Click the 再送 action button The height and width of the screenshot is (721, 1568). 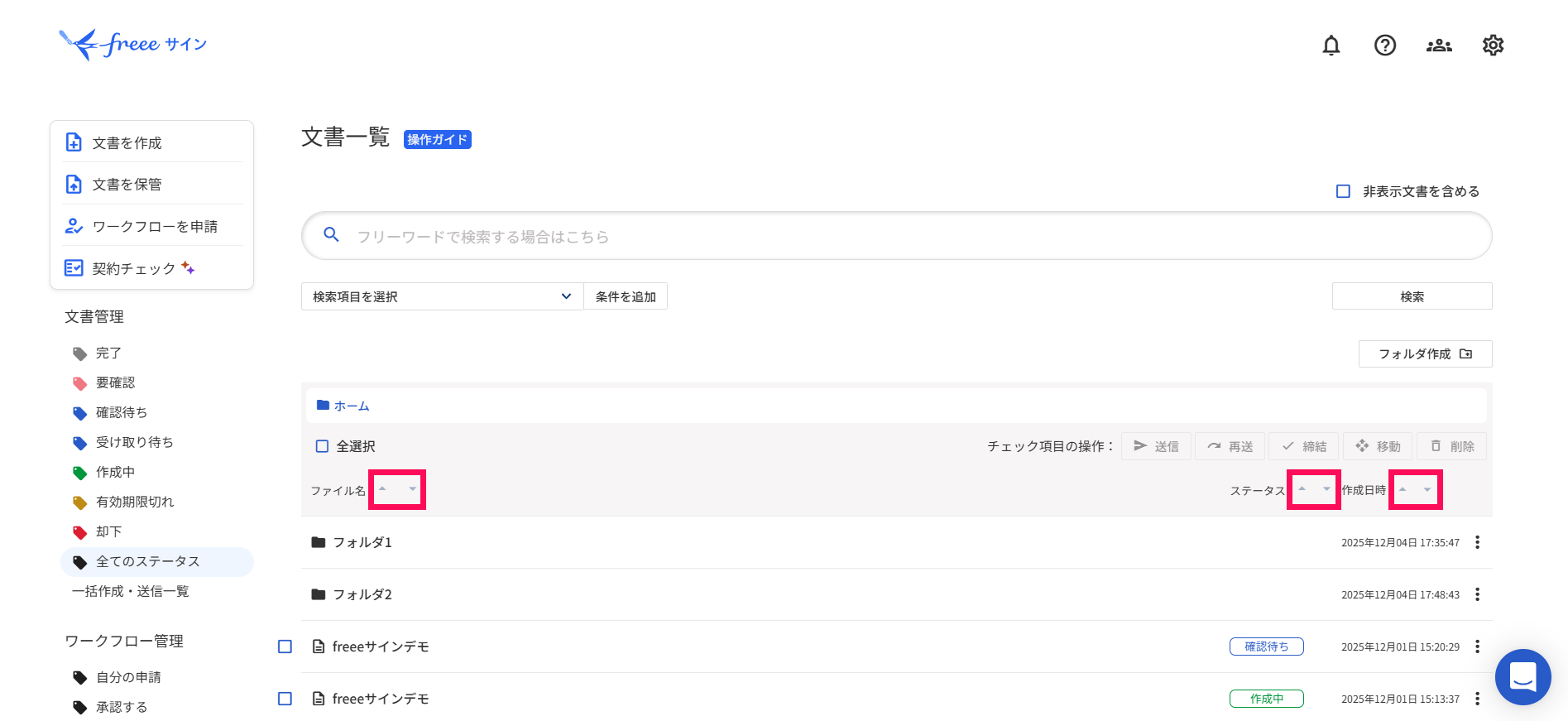click(1230, 446)
